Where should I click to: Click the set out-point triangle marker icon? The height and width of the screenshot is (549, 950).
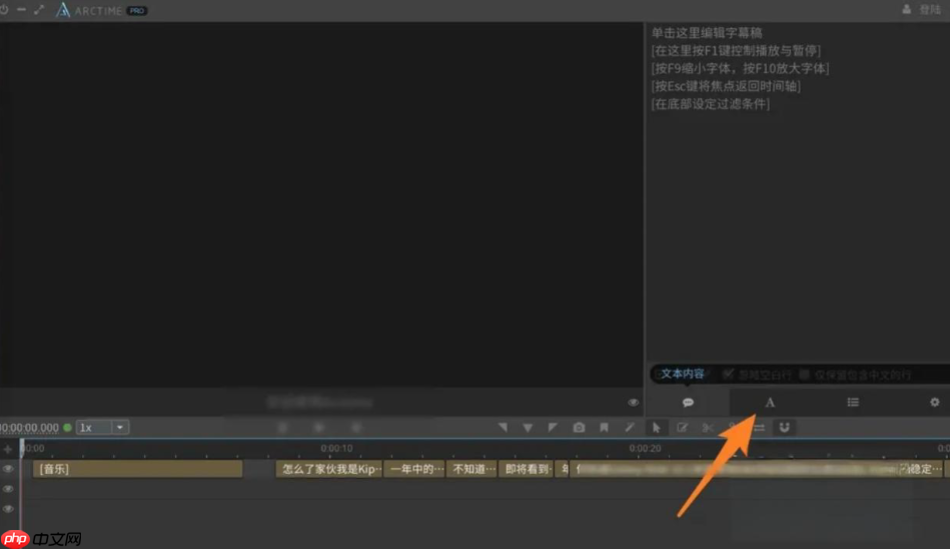[x=553, y=427]
